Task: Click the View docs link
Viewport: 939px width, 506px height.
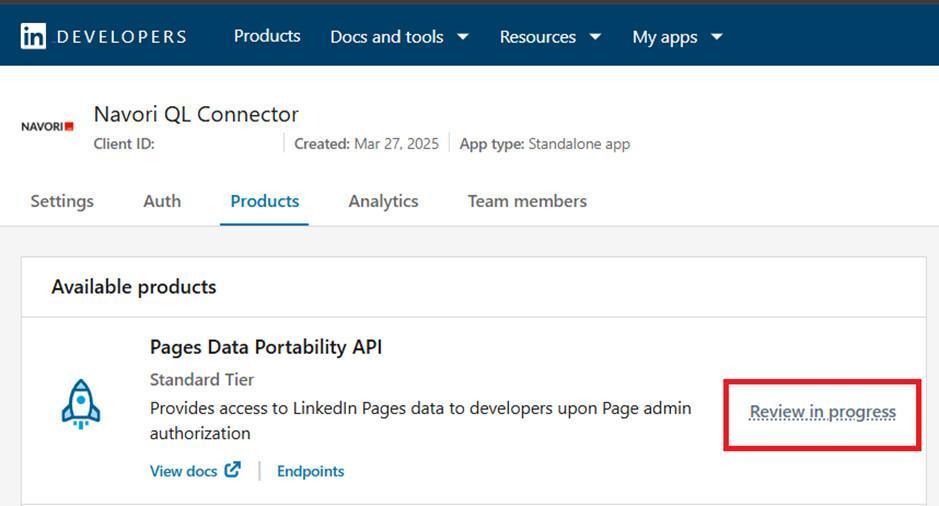Action: coord(183,471)
